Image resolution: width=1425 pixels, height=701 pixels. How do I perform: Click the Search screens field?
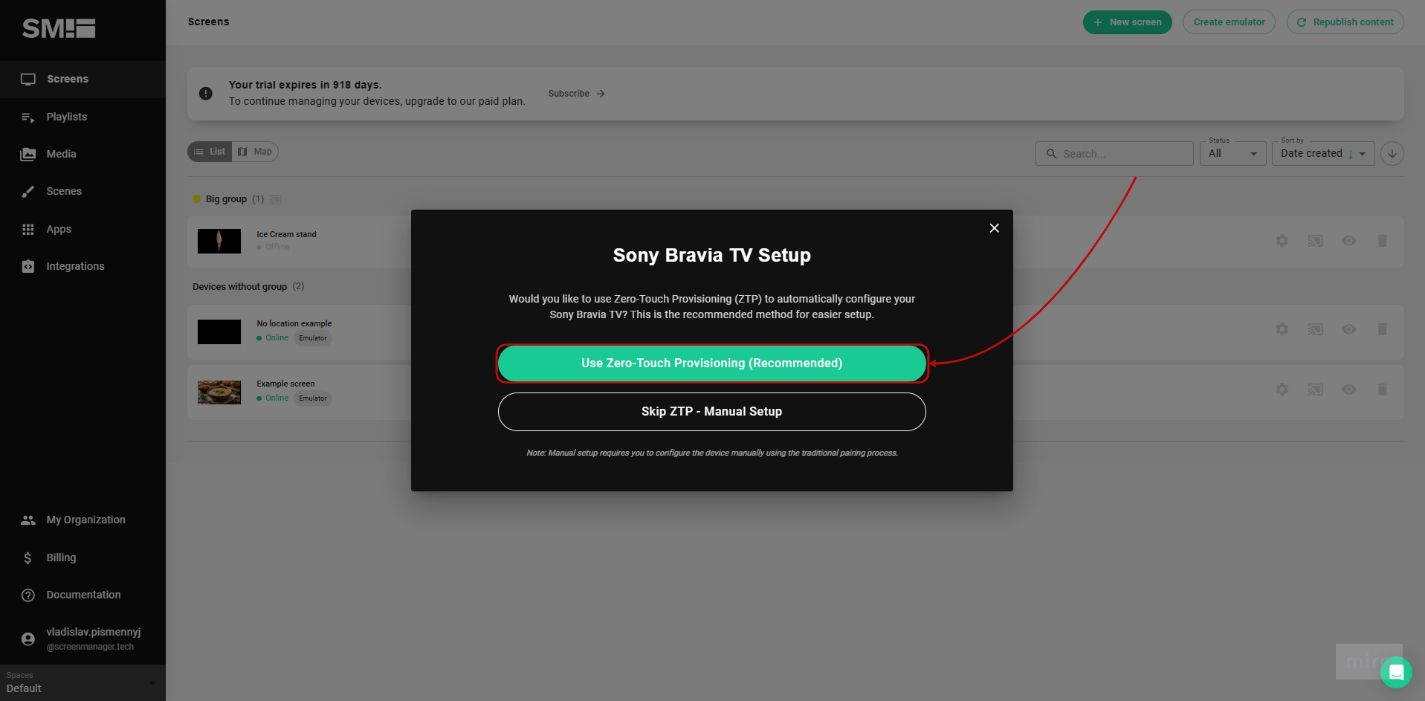tap(1114, 153)
